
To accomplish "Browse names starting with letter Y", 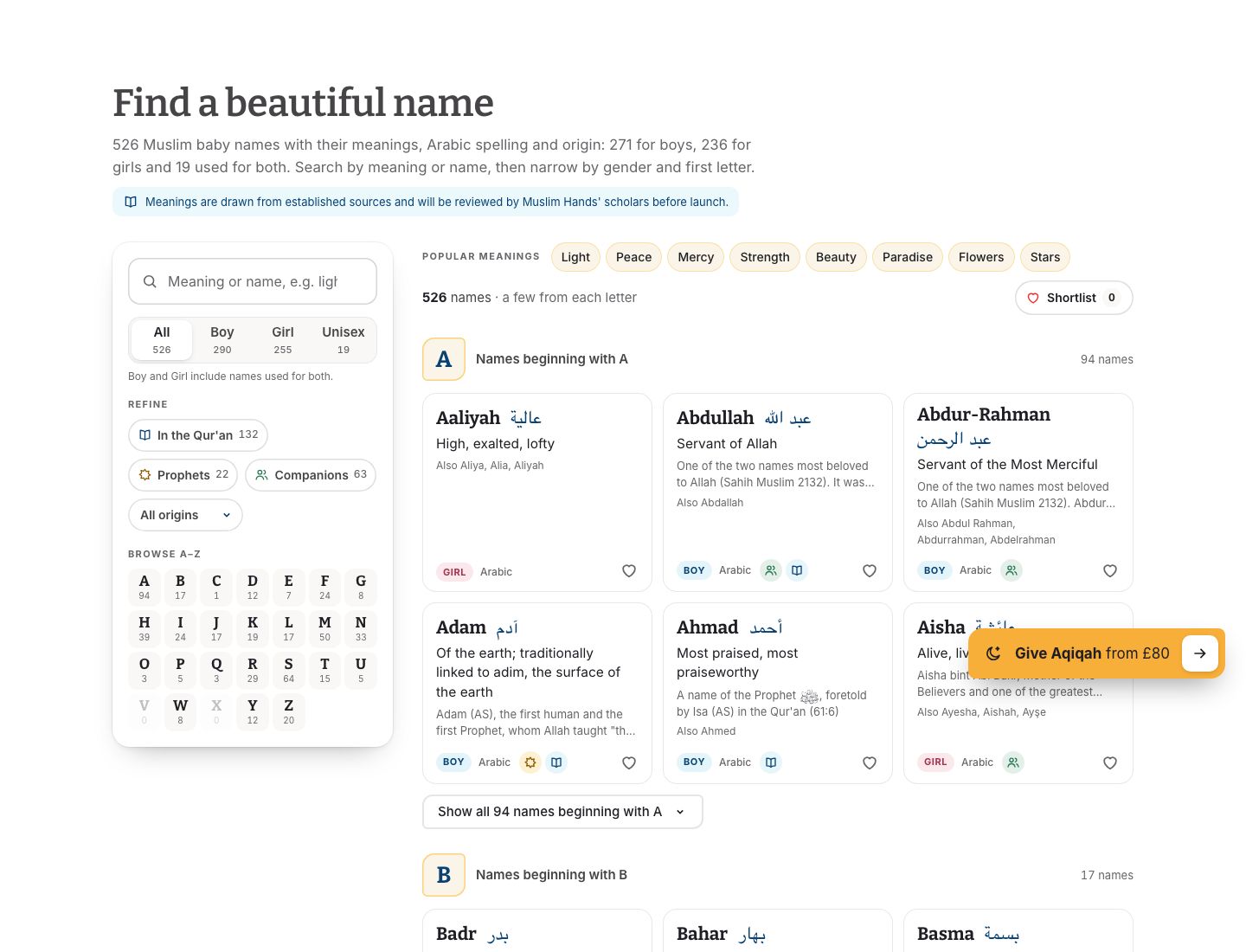I will (253, 711).
